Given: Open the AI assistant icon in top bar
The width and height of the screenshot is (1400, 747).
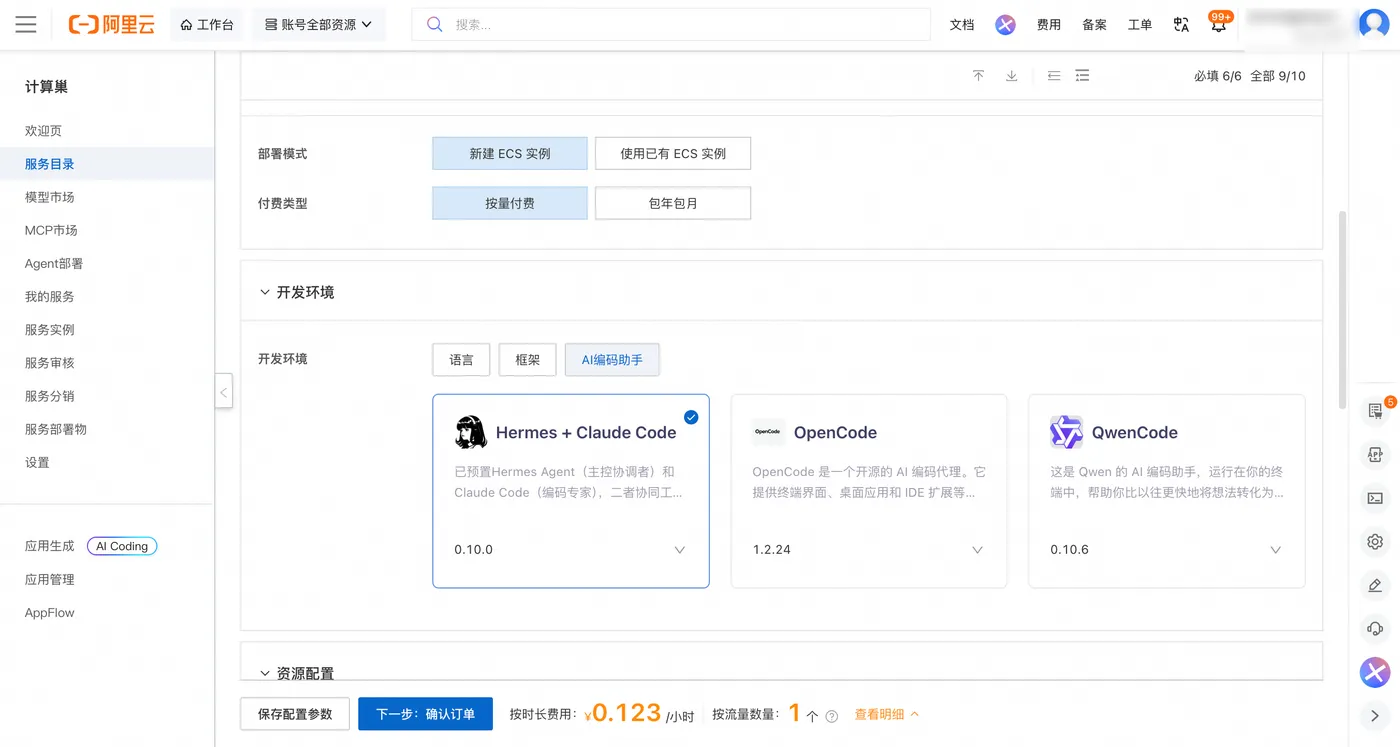Looking at the screenshot, I should pyautogui.click(x=1005, y=25).
